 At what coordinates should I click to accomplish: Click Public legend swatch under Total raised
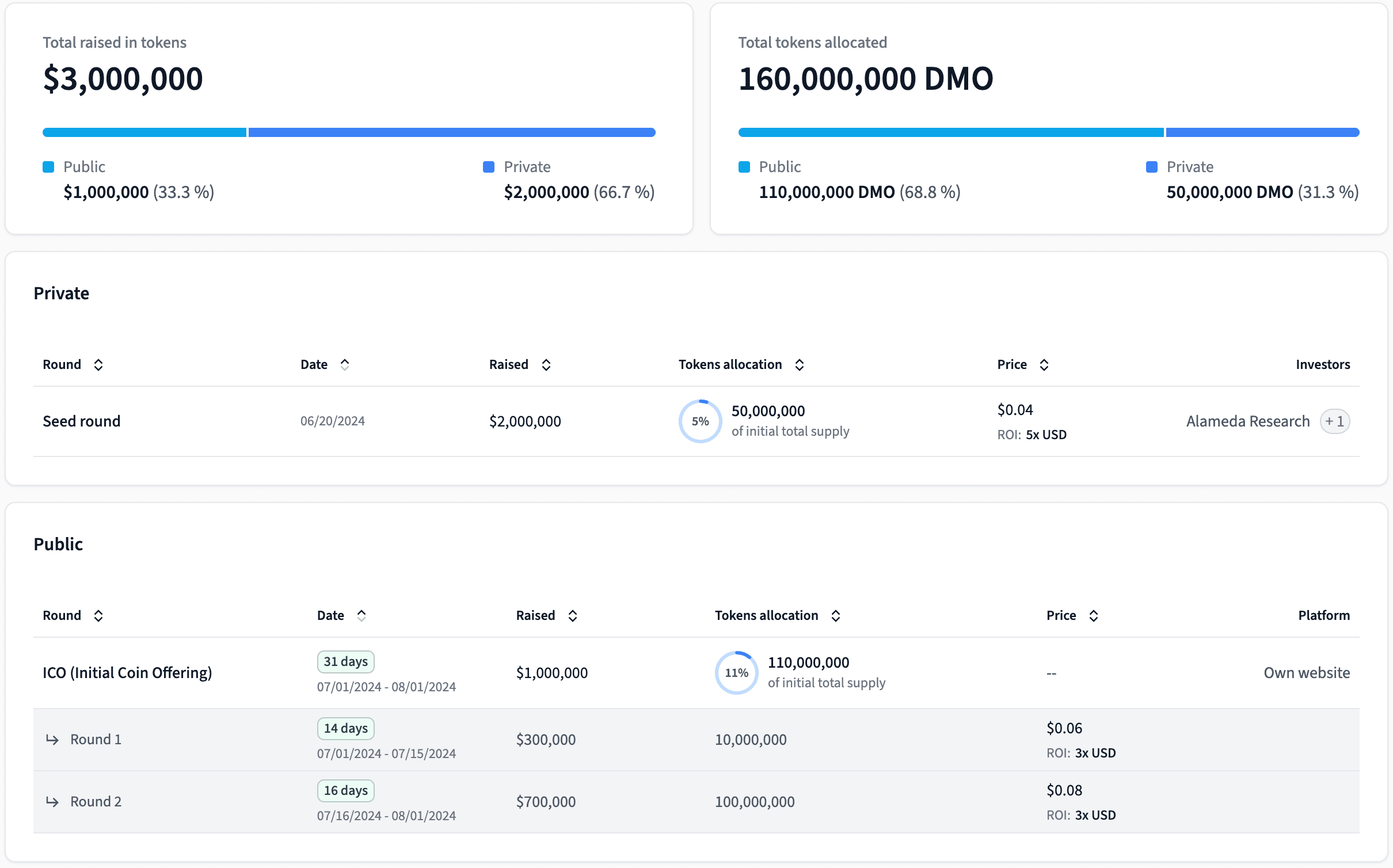coord(48,167)
